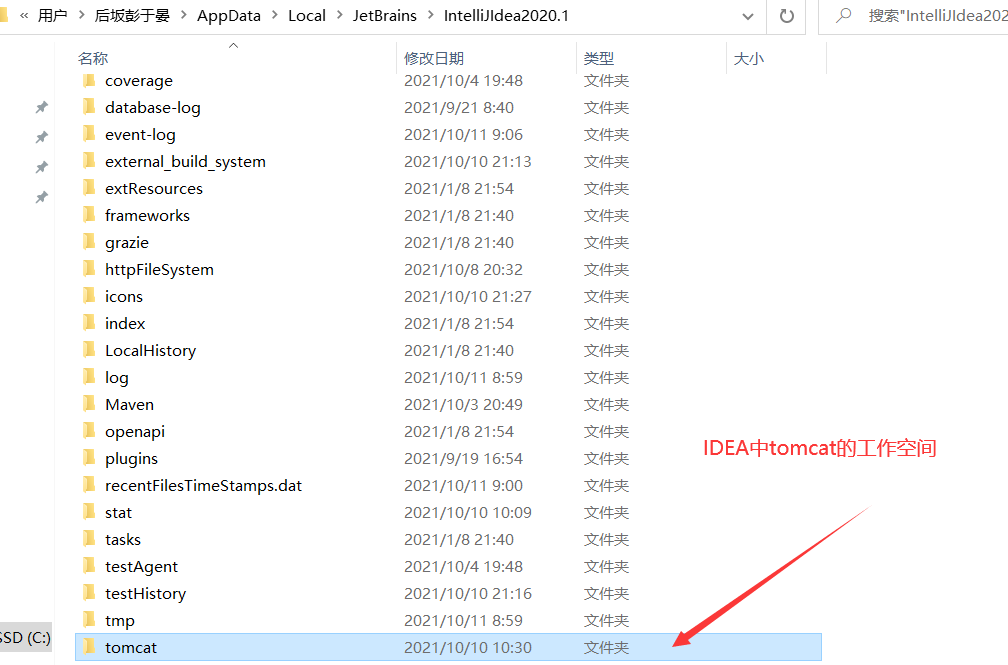Select the httpFileSystem folder name
1008x665 pixels.
(159, 269)
